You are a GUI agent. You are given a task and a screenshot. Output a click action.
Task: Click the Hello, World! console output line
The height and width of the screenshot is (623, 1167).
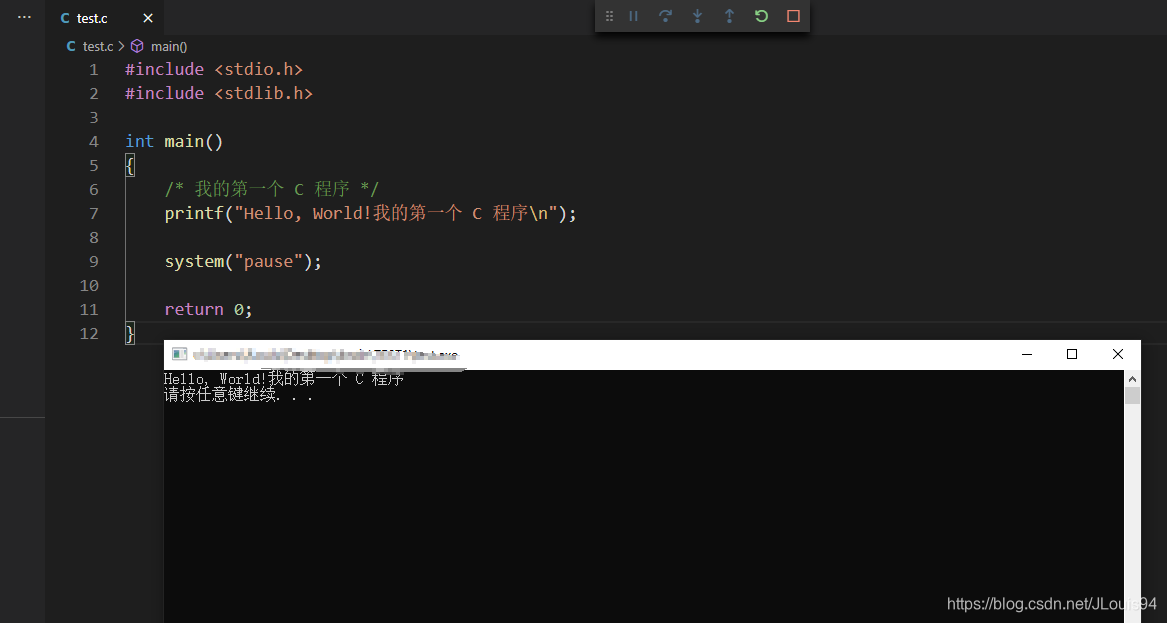point(284,379)
